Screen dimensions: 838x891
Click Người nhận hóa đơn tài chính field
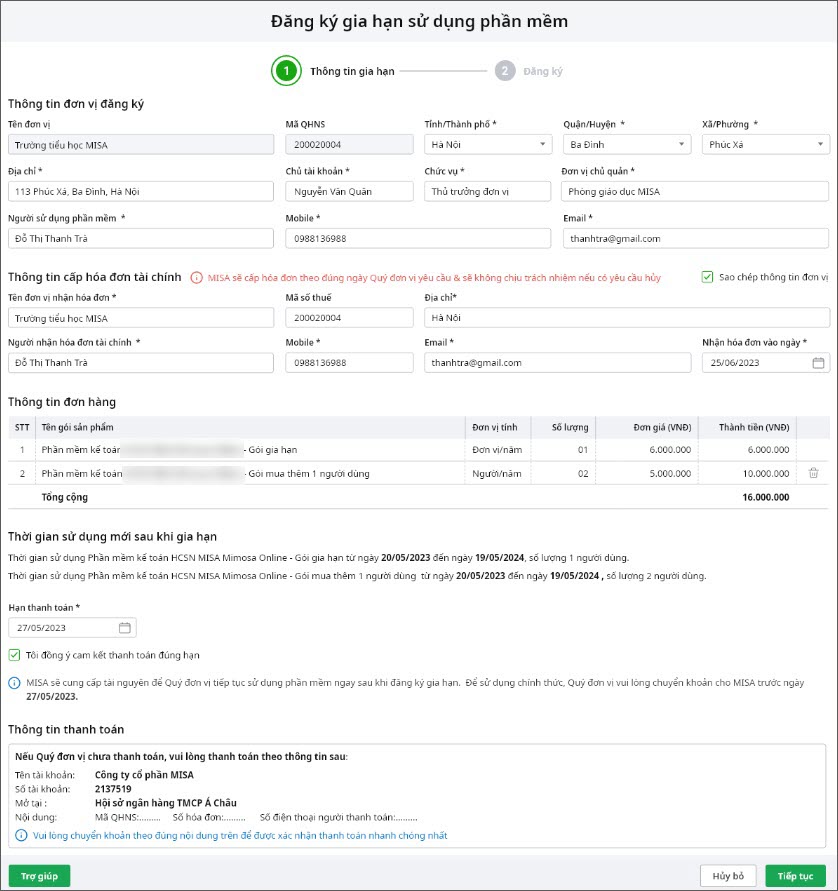(141, 363)
